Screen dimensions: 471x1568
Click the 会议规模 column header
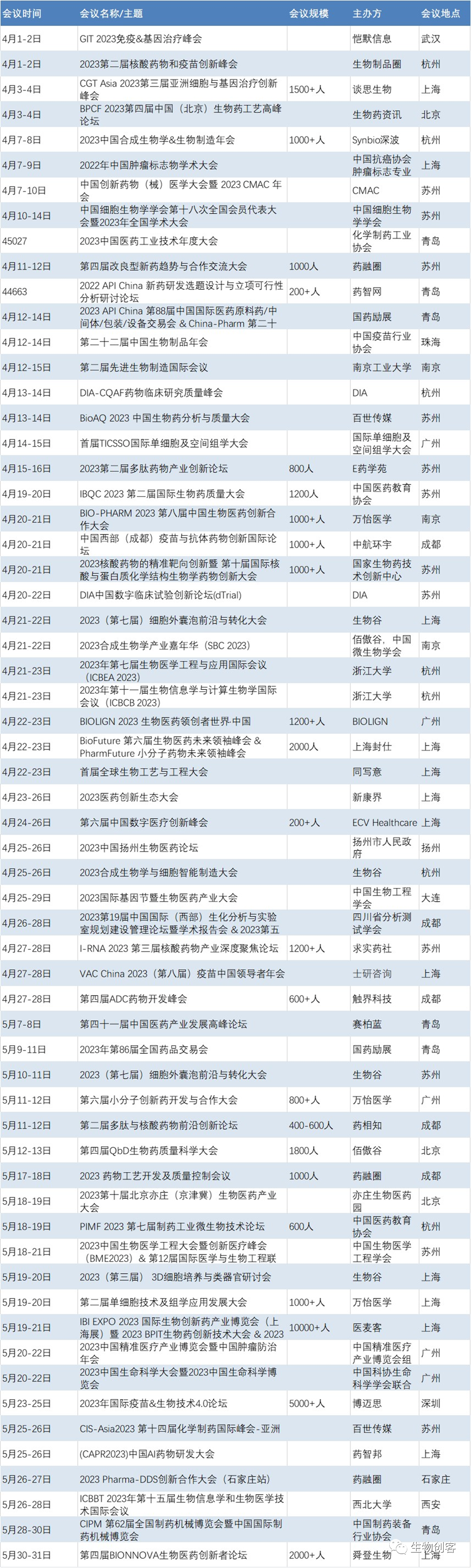308,13
